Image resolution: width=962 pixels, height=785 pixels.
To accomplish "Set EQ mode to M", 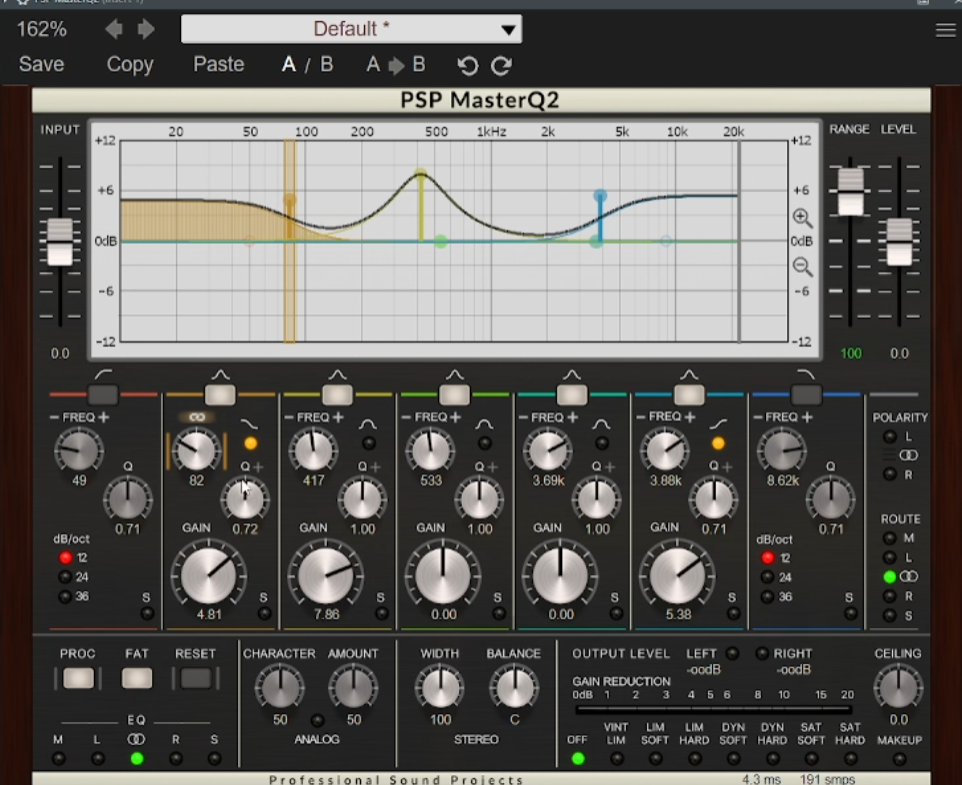I will point(59,759).
